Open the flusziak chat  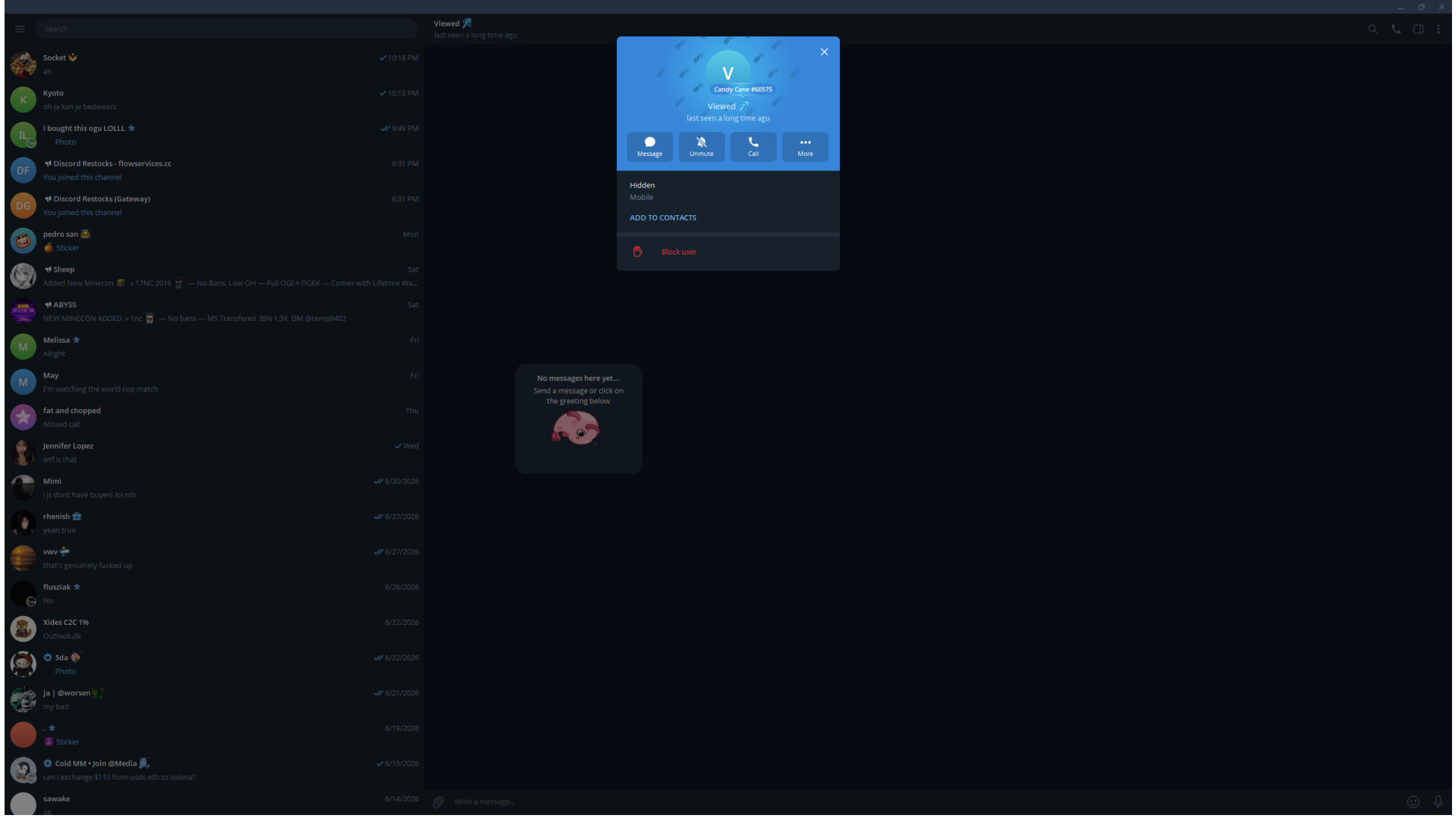click(214, 594)
